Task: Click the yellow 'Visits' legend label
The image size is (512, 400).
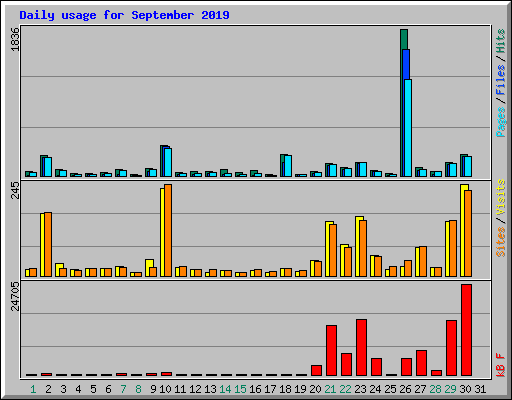Action: tap(500, 197)
